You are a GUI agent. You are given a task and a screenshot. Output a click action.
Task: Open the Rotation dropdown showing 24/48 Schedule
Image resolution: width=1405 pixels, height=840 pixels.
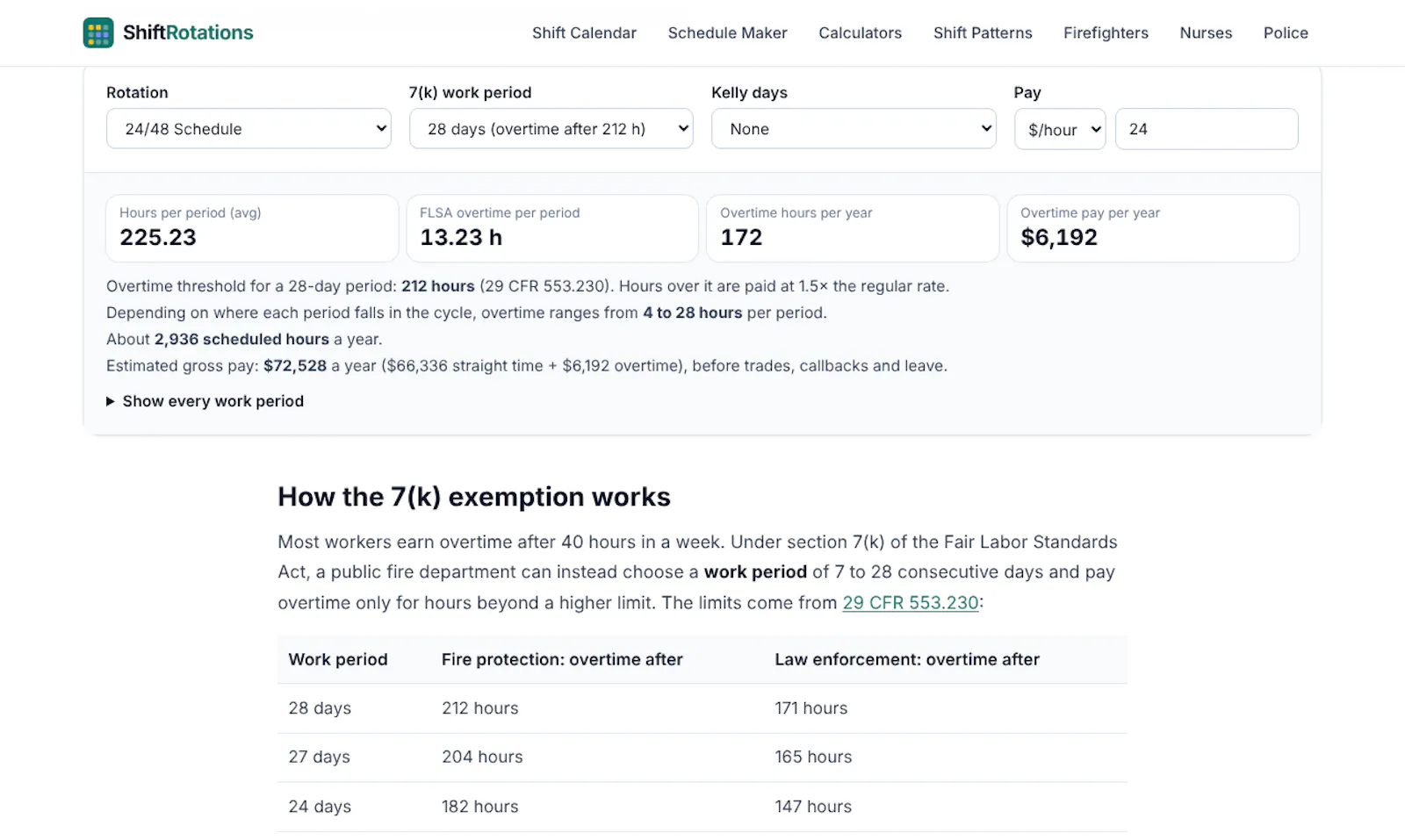click(x=249, y=129)
